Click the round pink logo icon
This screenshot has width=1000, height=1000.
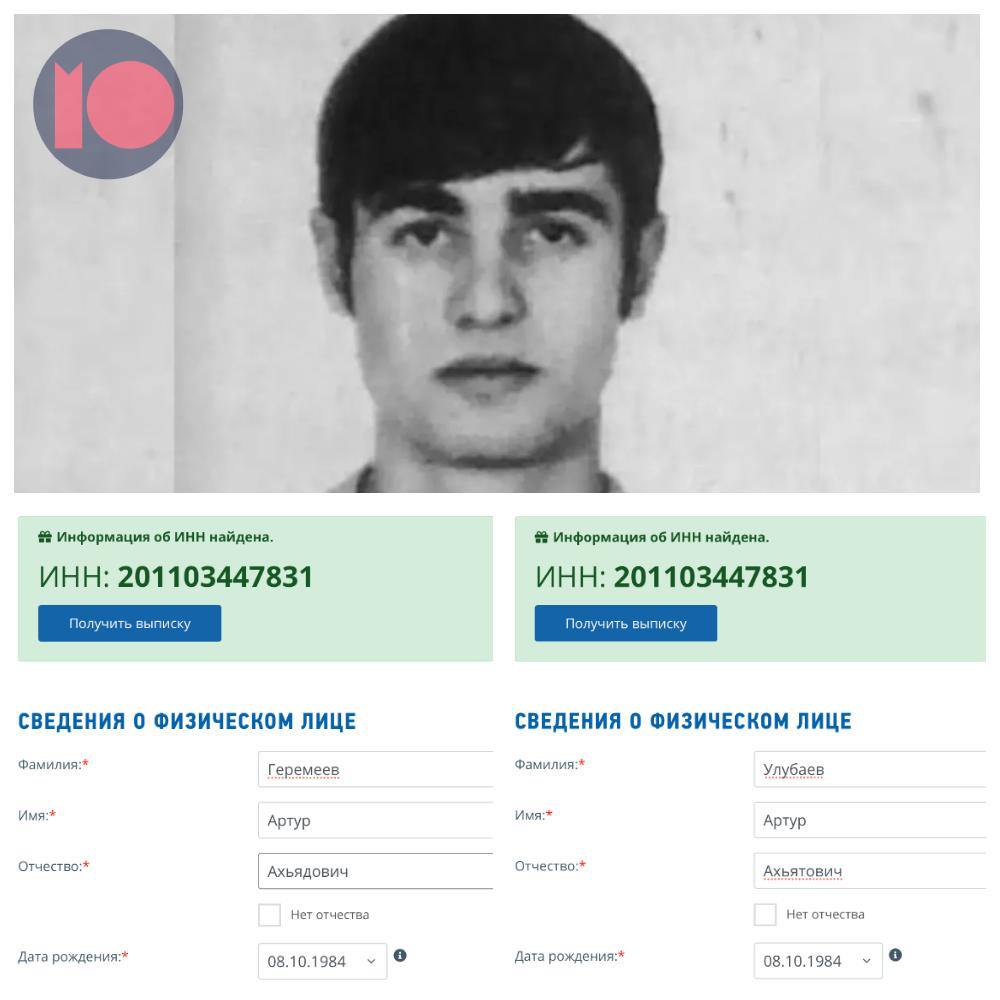click(x=108, y=104)
